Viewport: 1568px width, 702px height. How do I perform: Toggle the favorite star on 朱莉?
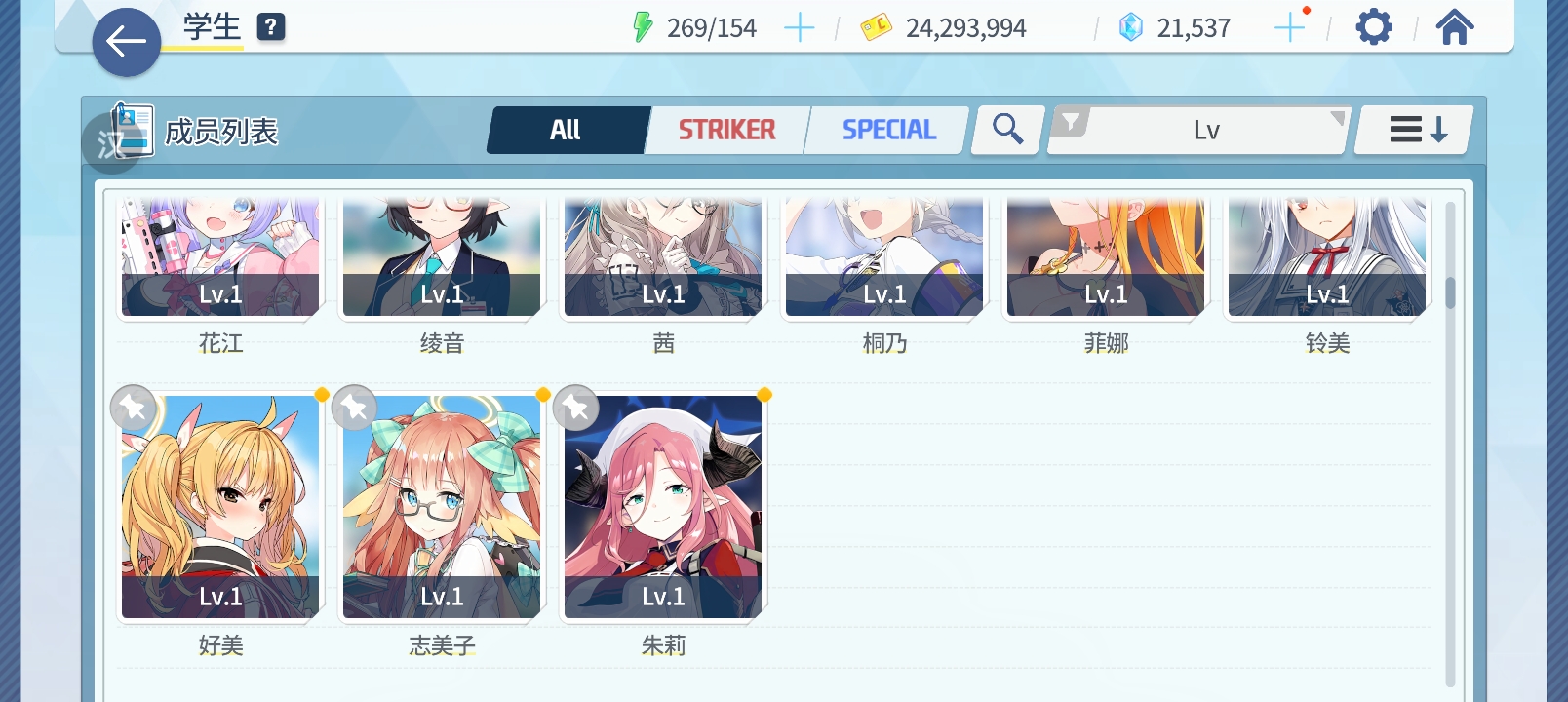click(576, 408)
